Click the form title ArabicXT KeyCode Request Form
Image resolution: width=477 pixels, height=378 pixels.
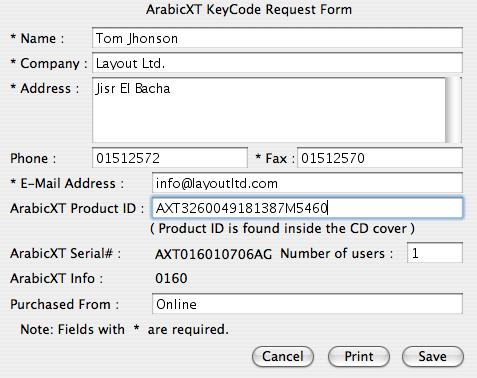pyautogui.click(x=249, y=9)
